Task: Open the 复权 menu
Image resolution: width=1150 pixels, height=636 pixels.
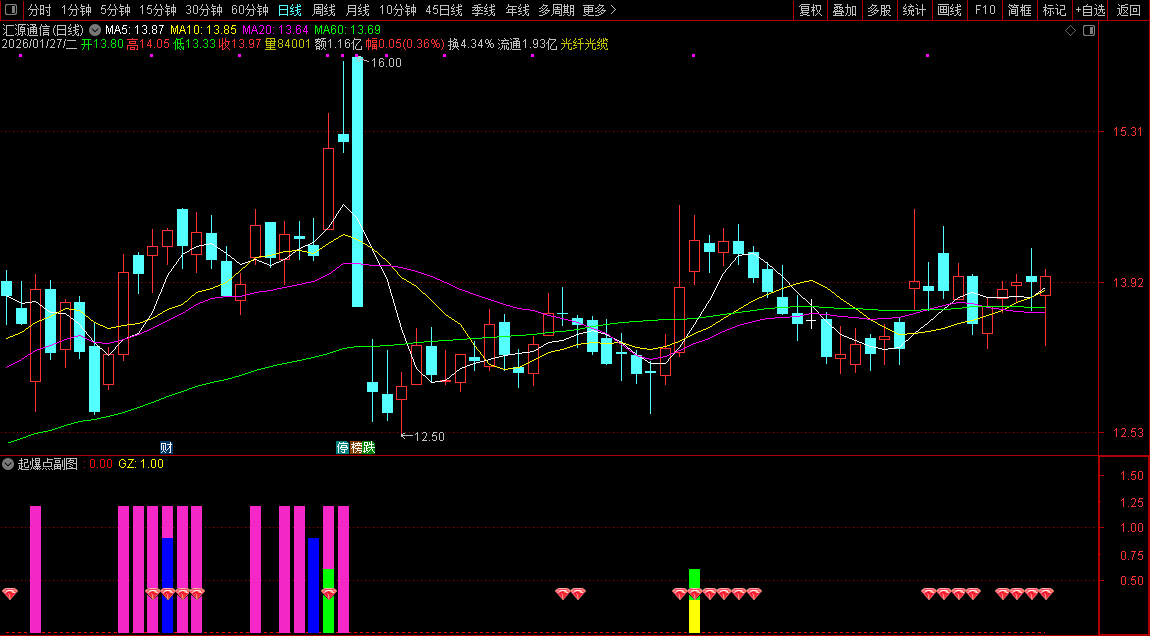Action: pos(810,10)
